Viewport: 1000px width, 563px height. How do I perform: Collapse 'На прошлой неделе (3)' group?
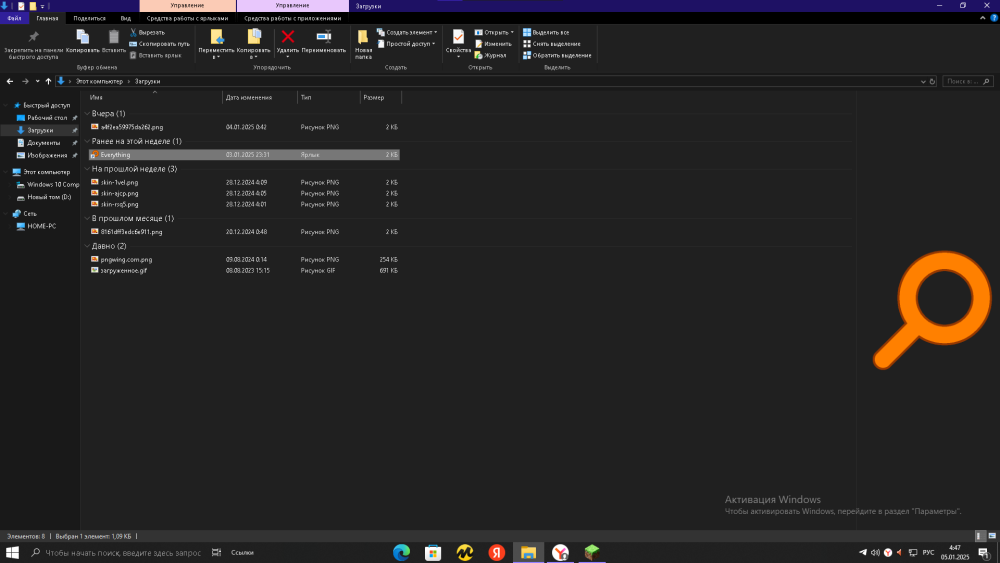(87, 169)
